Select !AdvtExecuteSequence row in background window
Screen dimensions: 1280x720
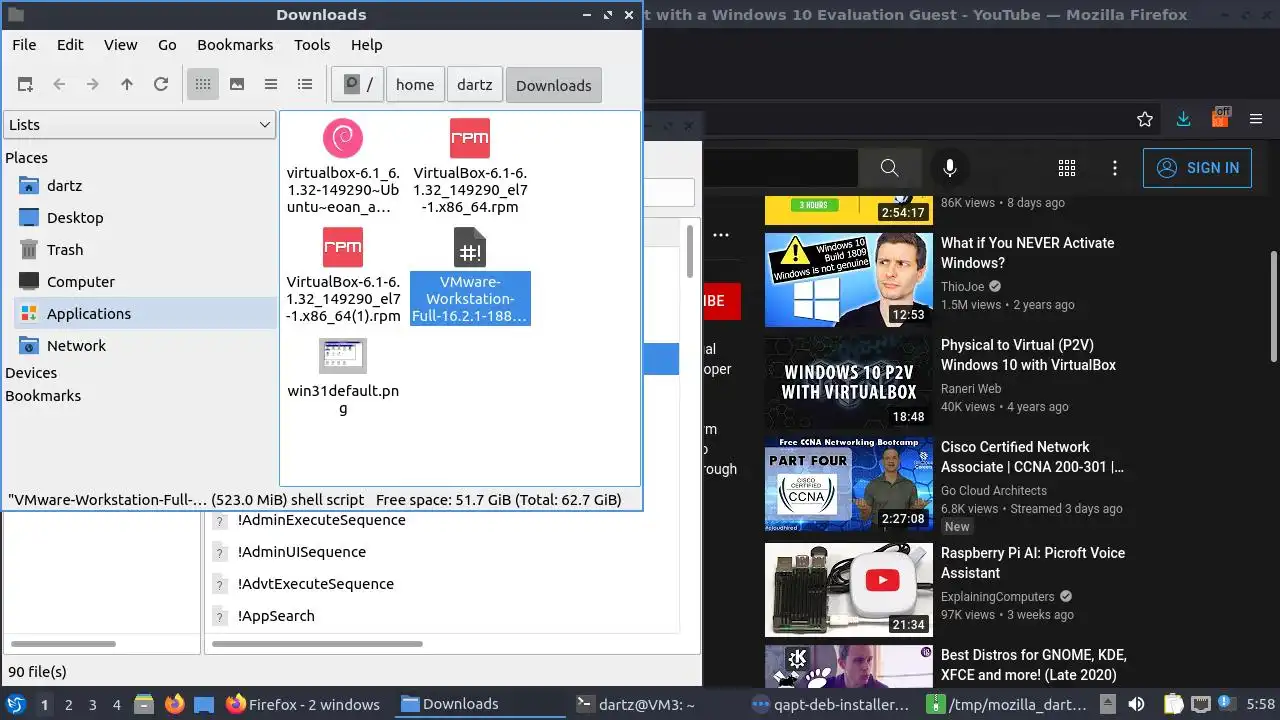(315, 584)
